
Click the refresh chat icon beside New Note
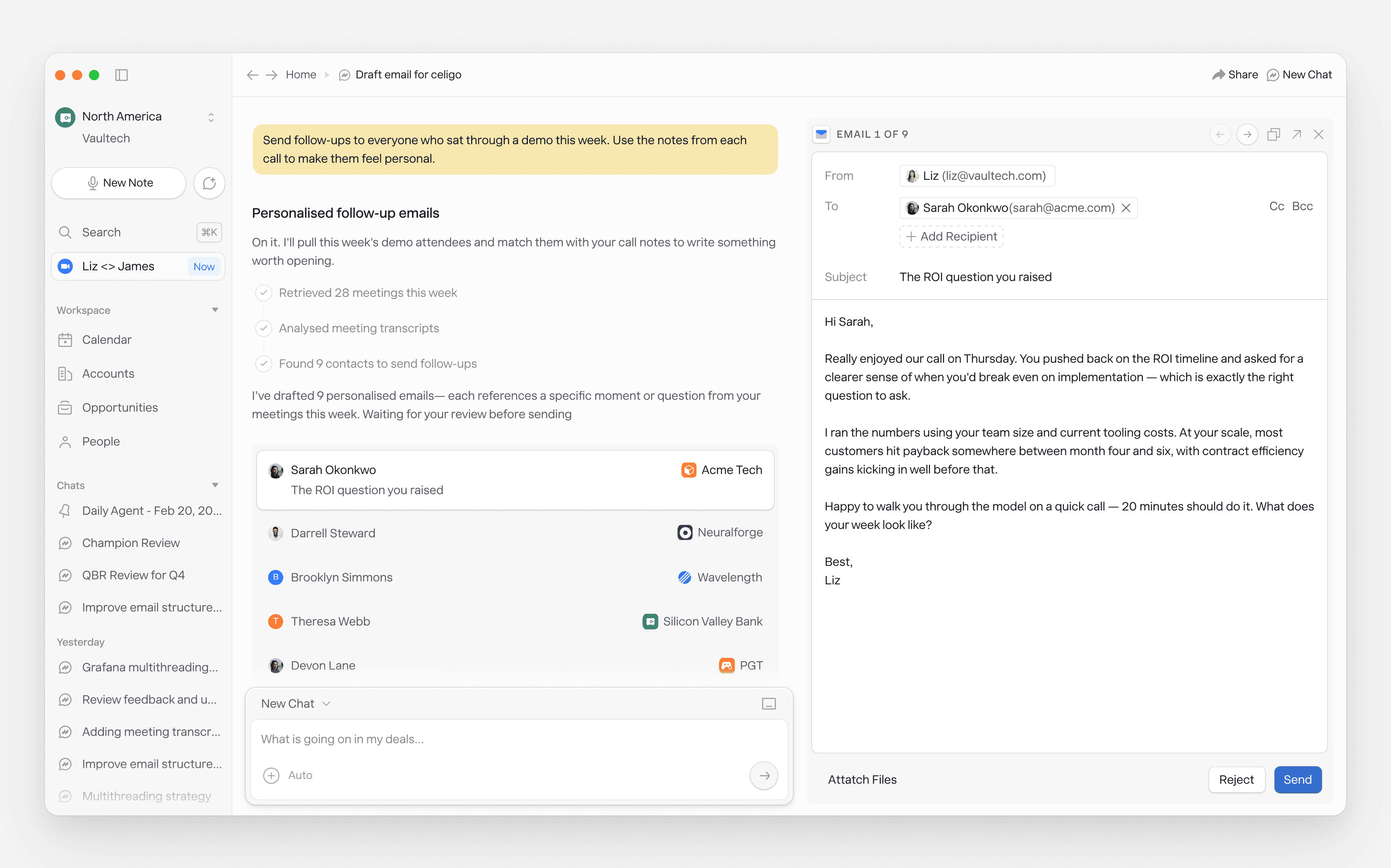[209, 183]
